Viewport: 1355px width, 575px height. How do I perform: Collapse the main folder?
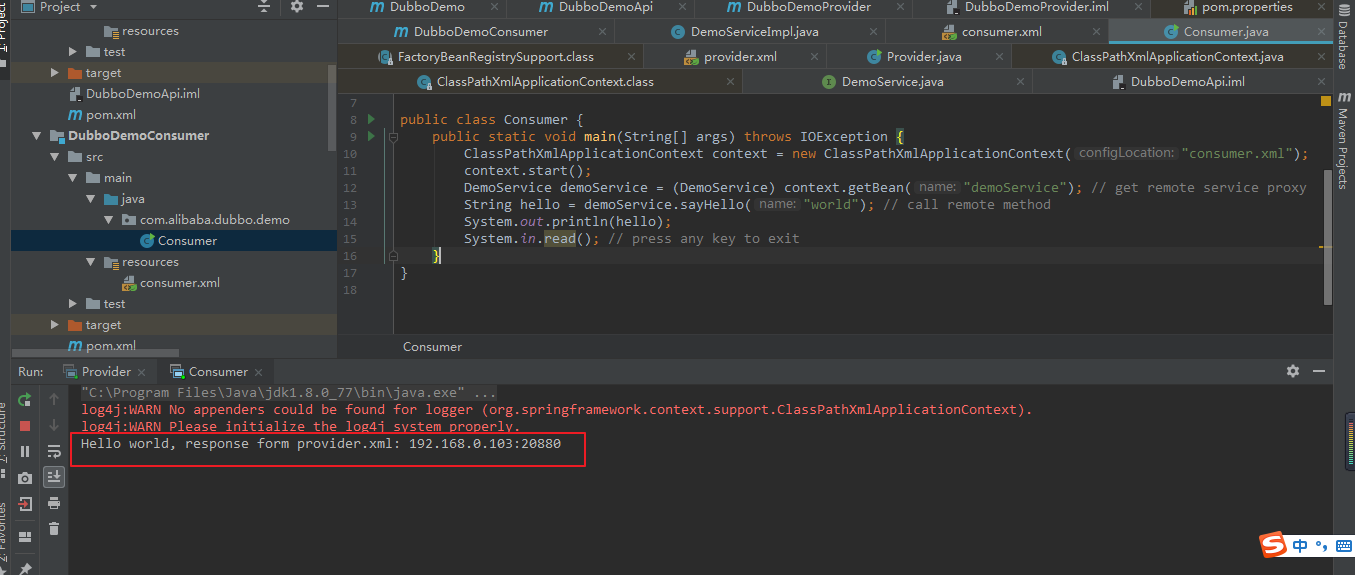(73, 178)
